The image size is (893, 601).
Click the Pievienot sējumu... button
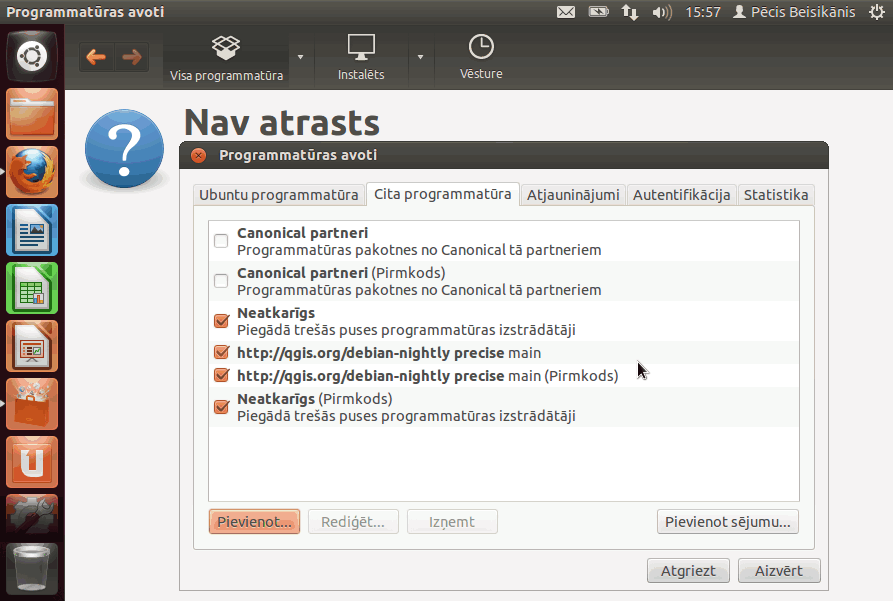(x=728, y=522)
